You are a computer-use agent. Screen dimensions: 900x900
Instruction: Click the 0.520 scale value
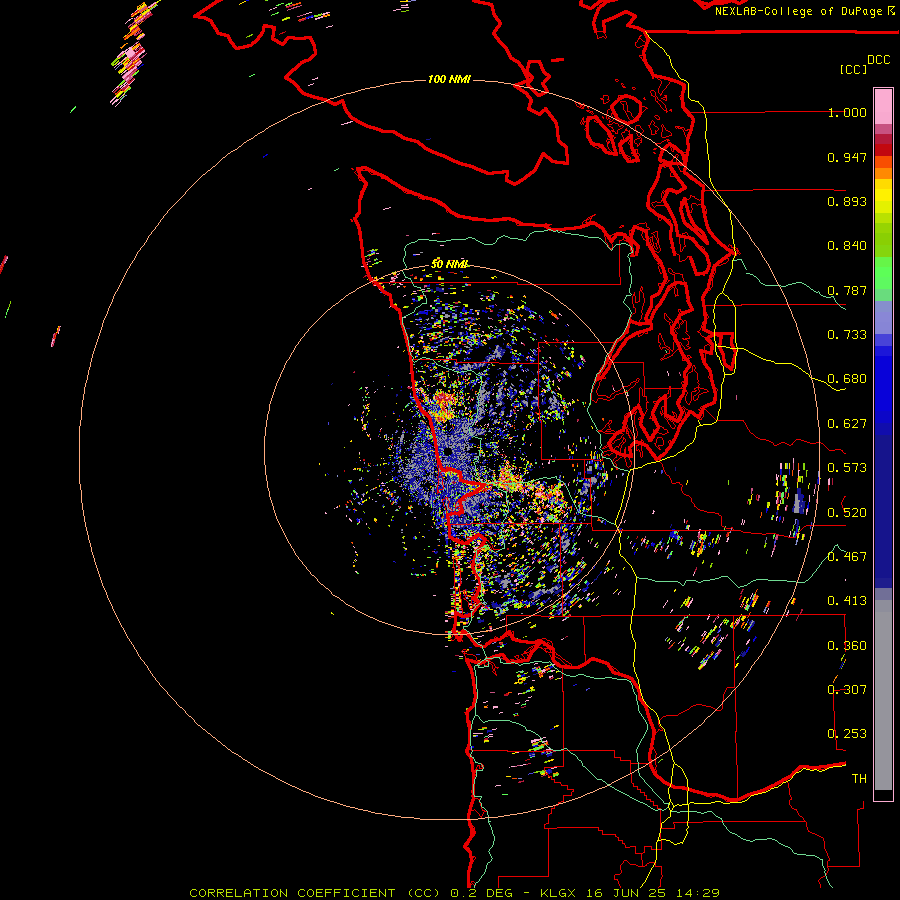(x=847, y=512)
